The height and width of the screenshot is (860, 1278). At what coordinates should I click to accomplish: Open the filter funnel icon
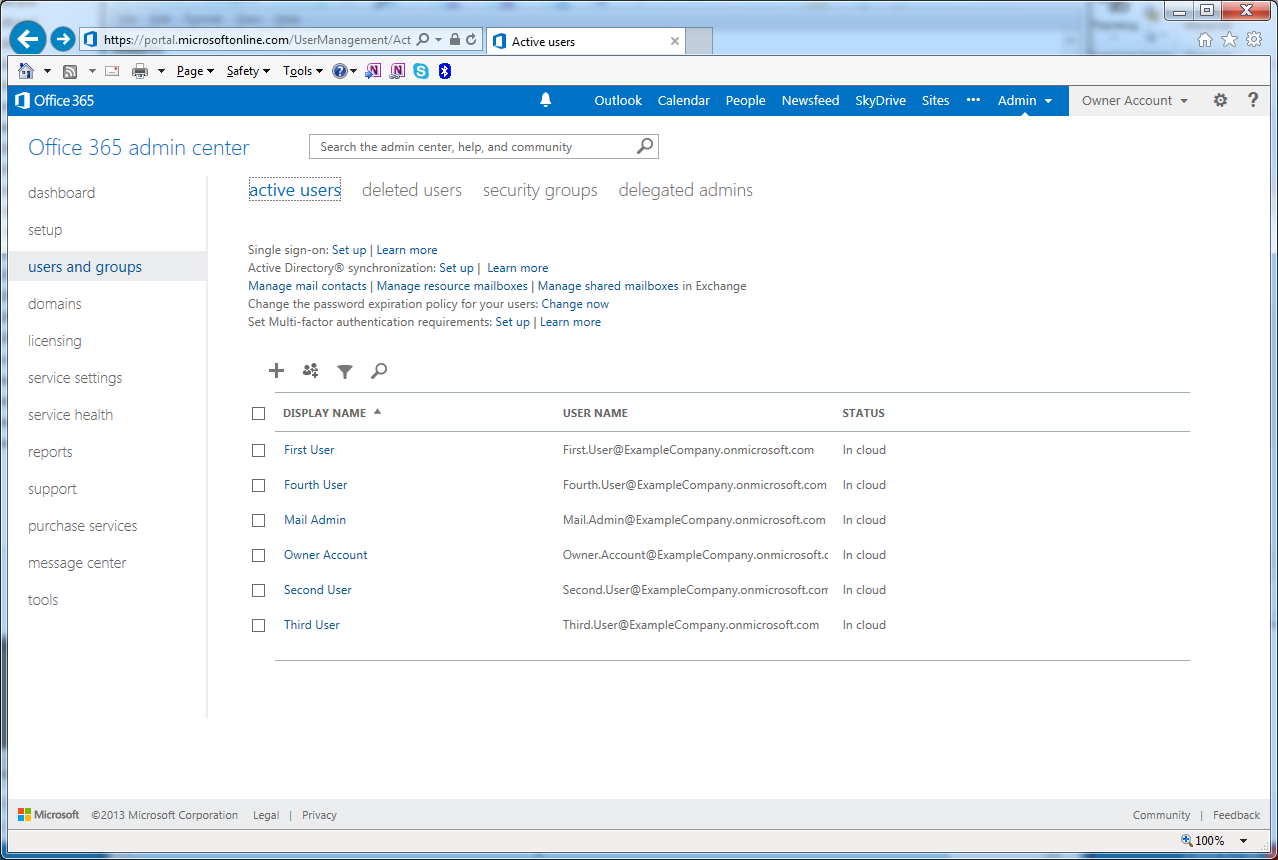pyautogui.click(x=345, y=371)
